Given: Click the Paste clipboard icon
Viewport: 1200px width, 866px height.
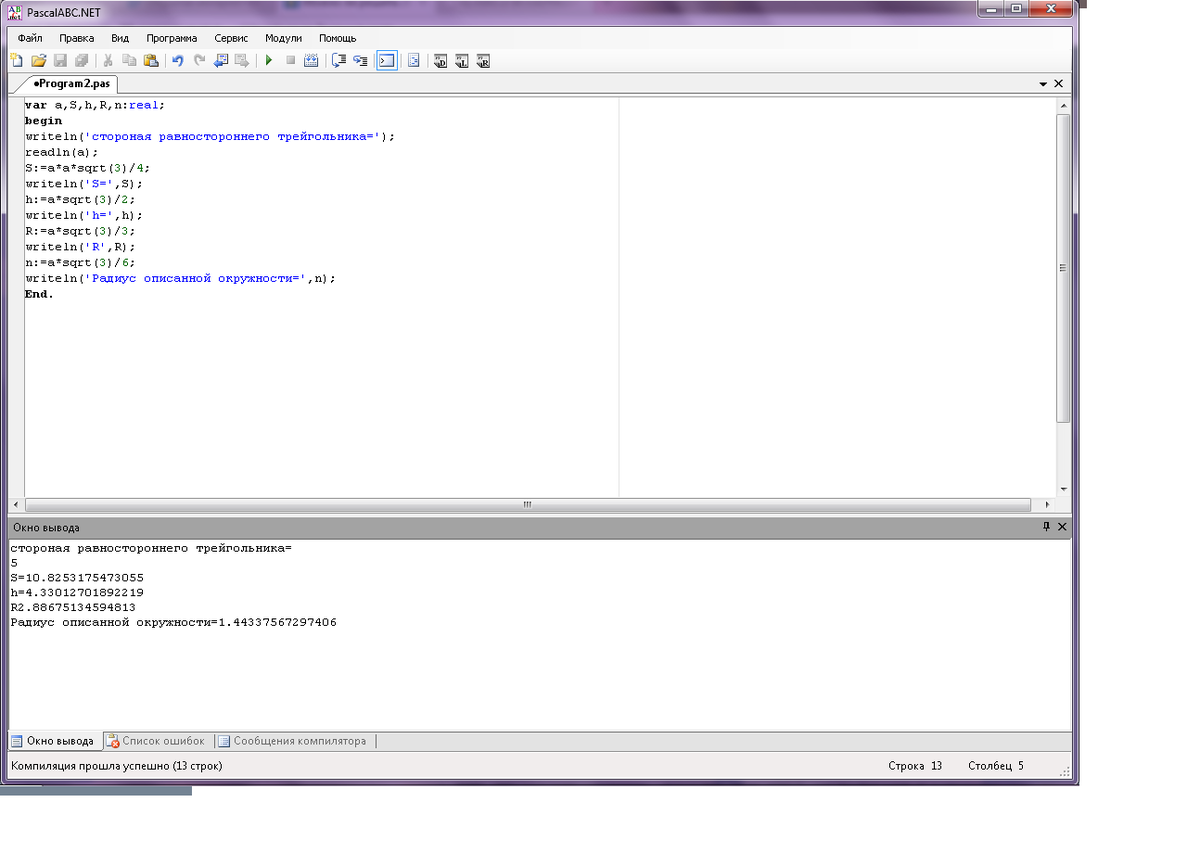Looking at the screenshot, I should (x=152, y=61).
